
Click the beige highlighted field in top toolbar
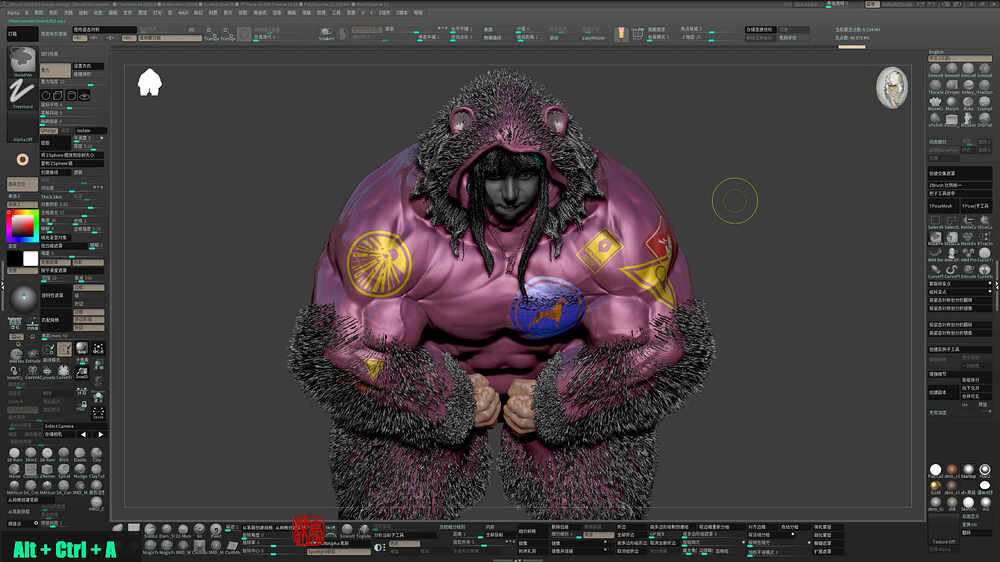(169, 38)
